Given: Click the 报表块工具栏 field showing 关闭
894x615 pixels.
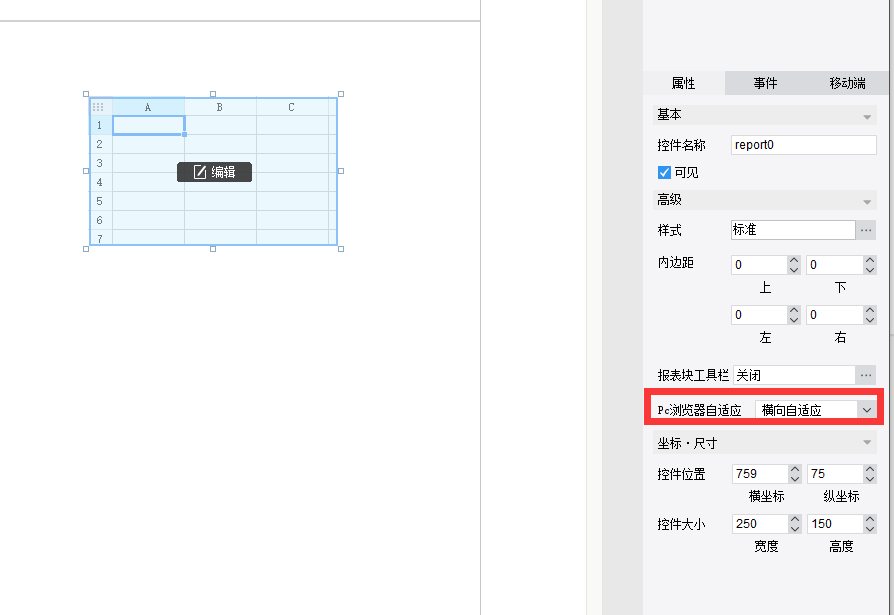Looking at the screenshot, I should tap(794, 375).
